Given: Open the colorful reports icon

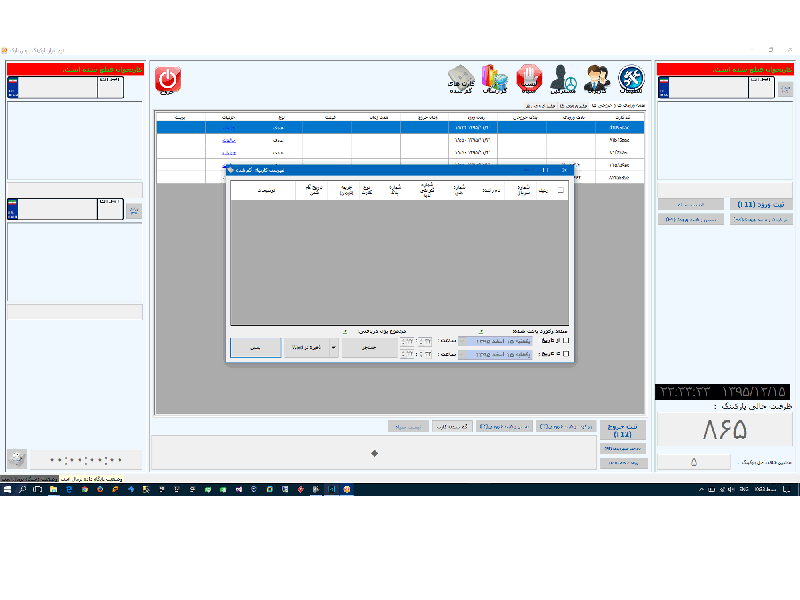Looking at the screenshot, I should [x=495, y=79].
